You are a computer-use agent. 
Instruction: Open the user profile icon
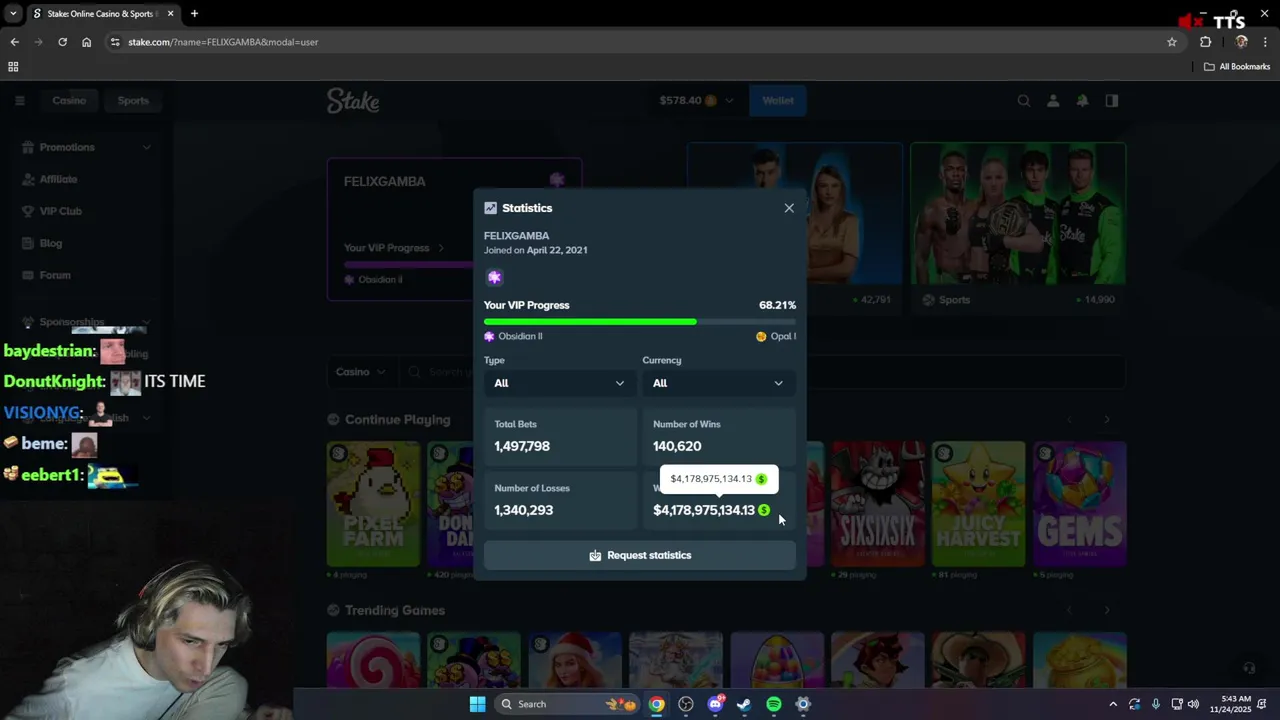1053,100
